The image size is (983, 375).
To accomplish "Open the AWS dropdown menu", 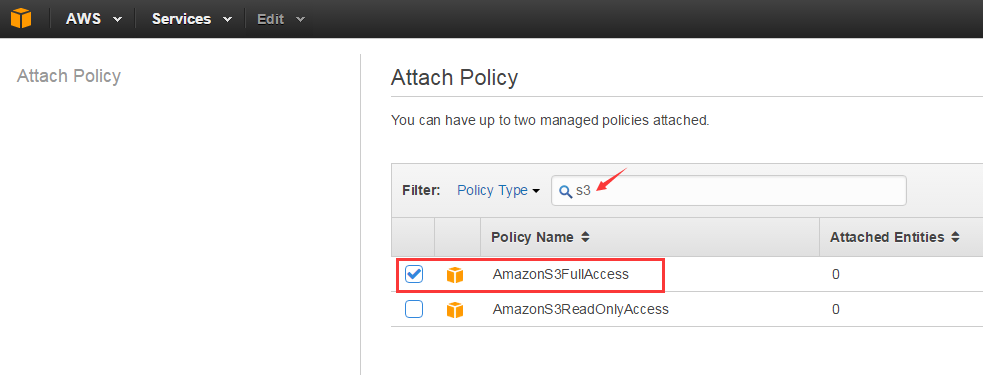I will click(93, 19).
